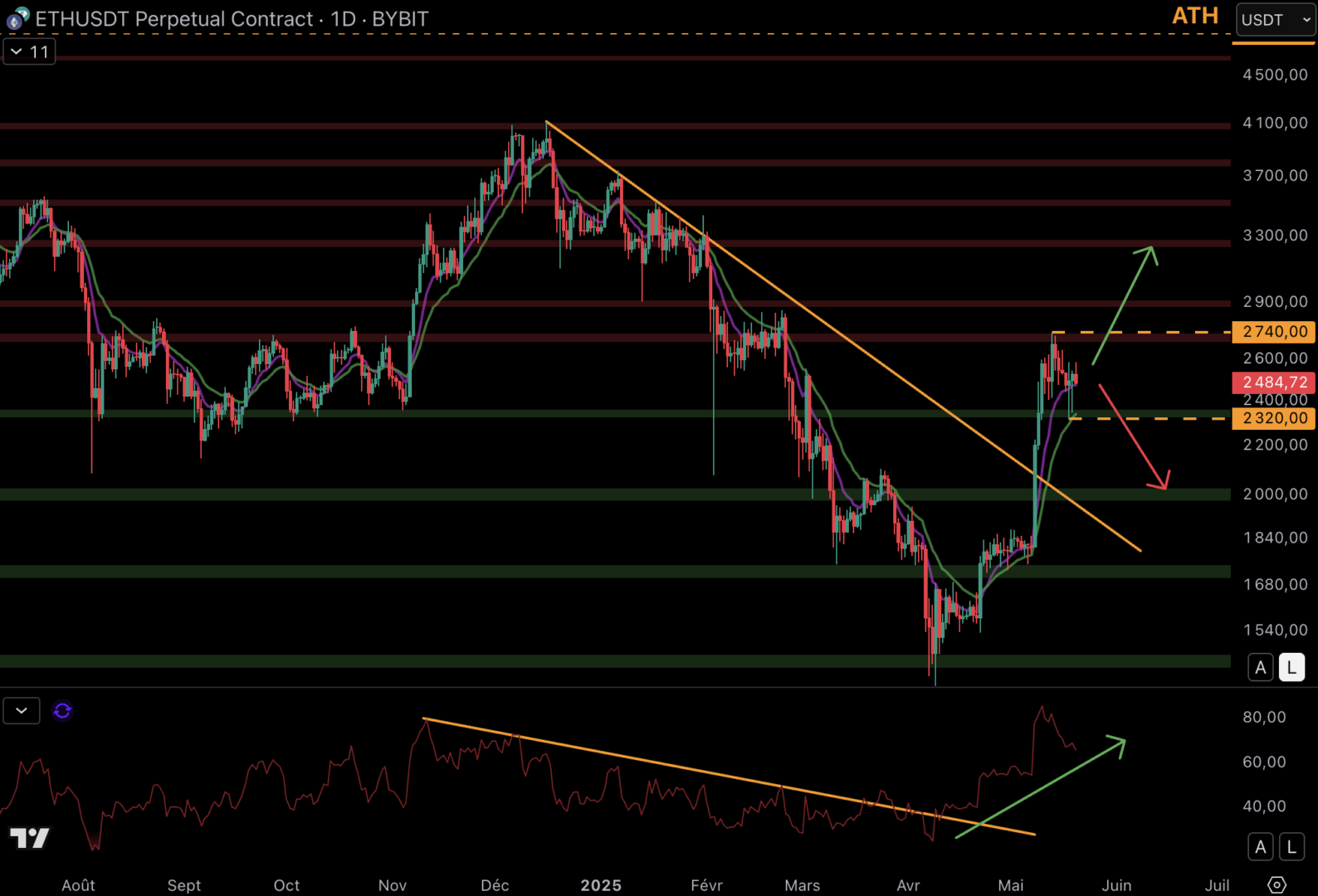Select the 2 320,00 price label
Image resolution: width=1318 pixels, height=896 pixels.
1274,419
